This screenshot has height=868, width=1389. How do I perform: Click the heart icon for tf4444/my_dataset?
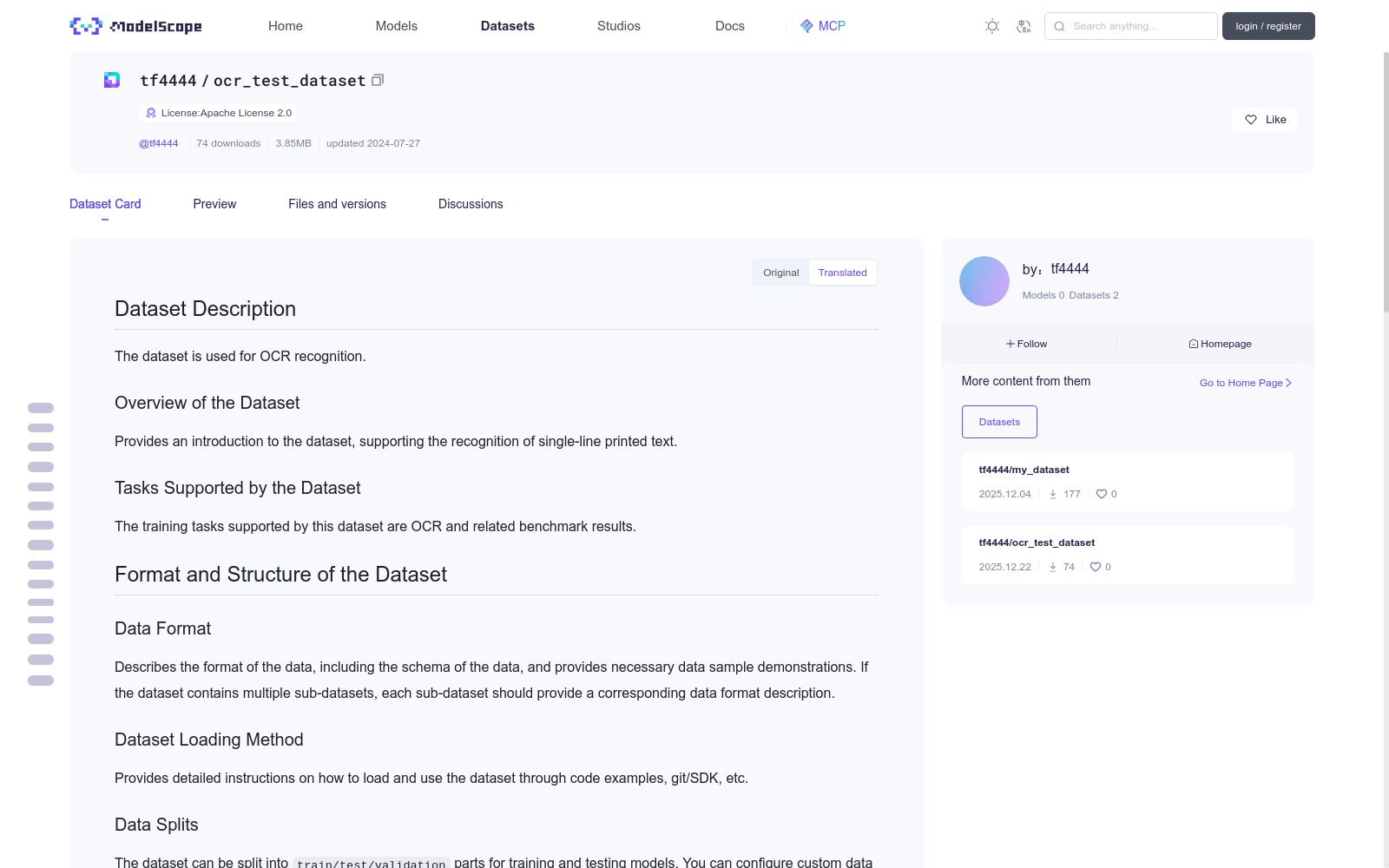point(1102,494)
